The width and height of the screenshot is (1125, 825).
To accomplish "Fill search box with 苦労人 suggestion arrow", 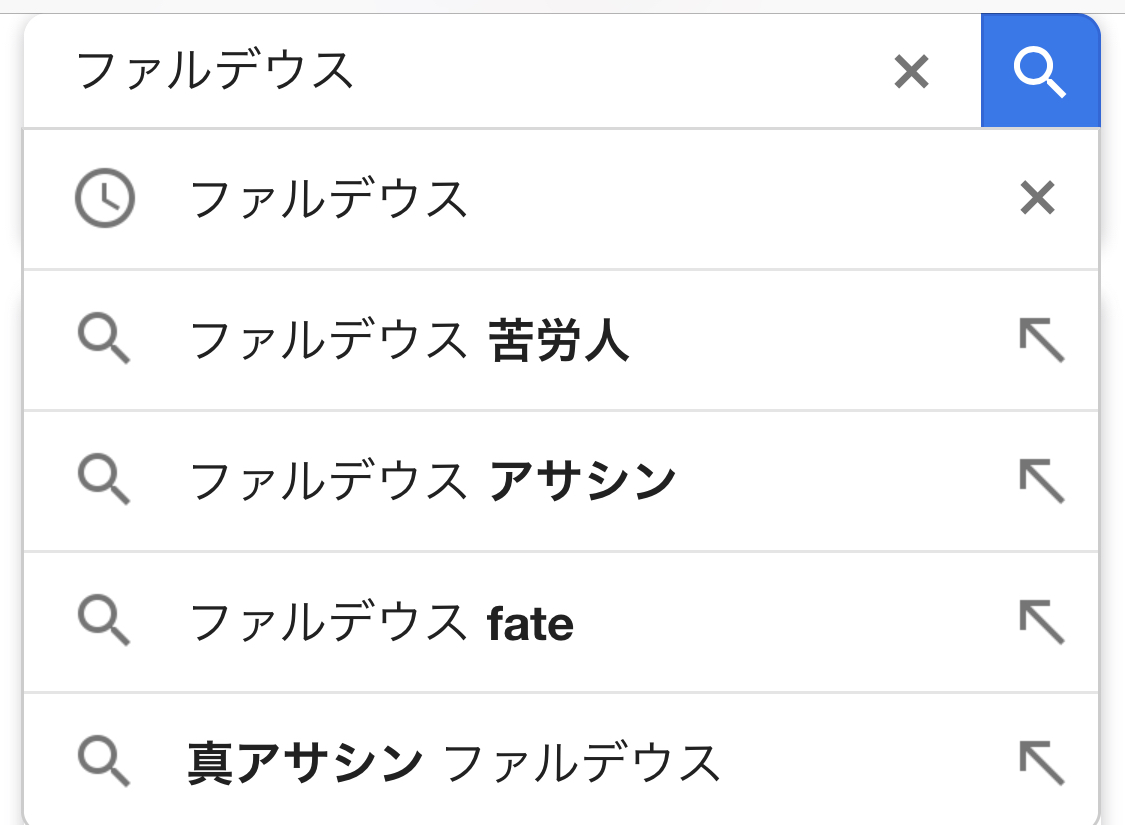I will (1041, 341).
